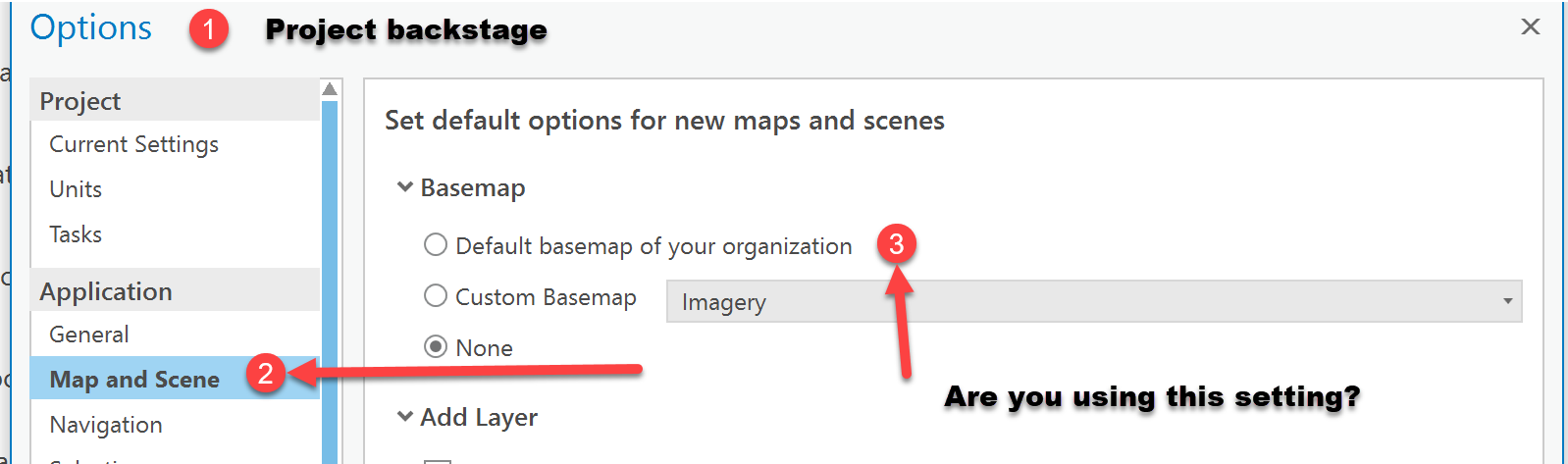Open the Tasks options page
Screen dimensions: 1568x464
(x=76, y=234)
